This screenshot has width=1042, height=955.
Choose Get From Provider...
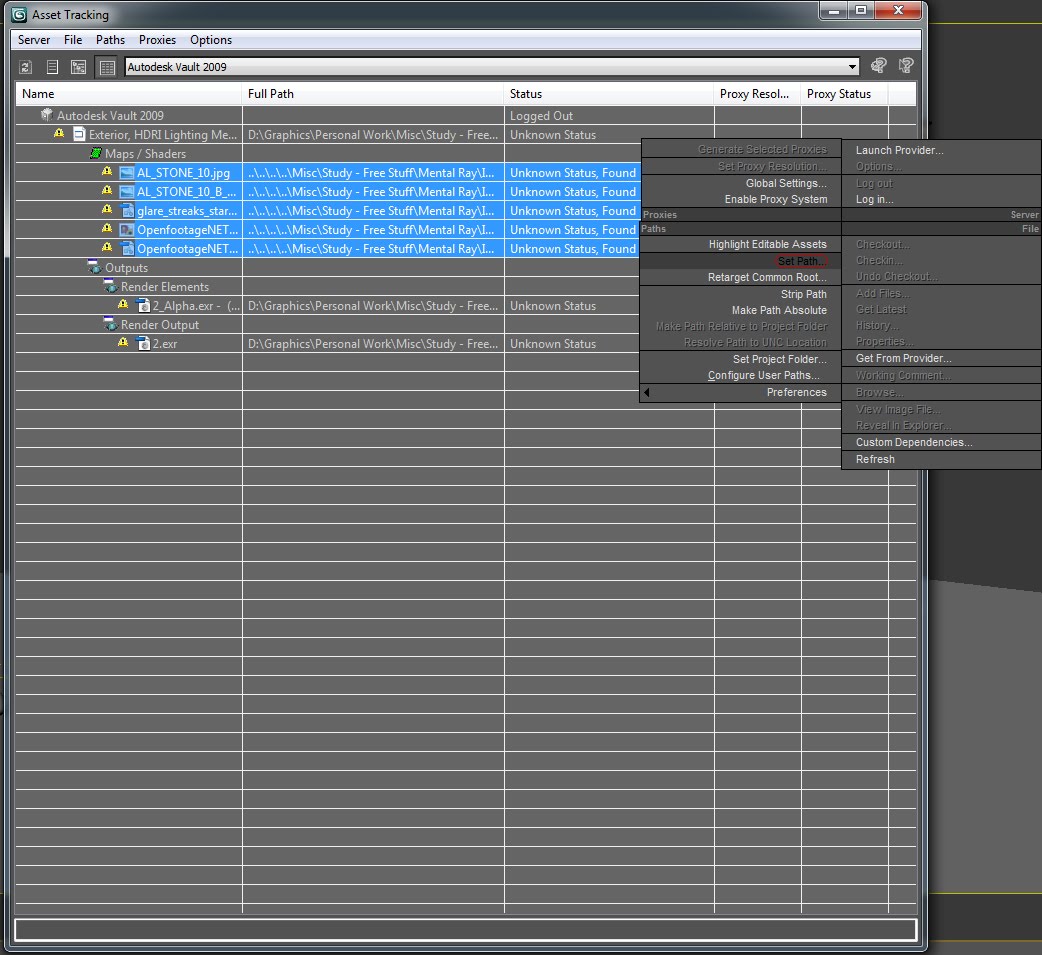click(903, 358)
